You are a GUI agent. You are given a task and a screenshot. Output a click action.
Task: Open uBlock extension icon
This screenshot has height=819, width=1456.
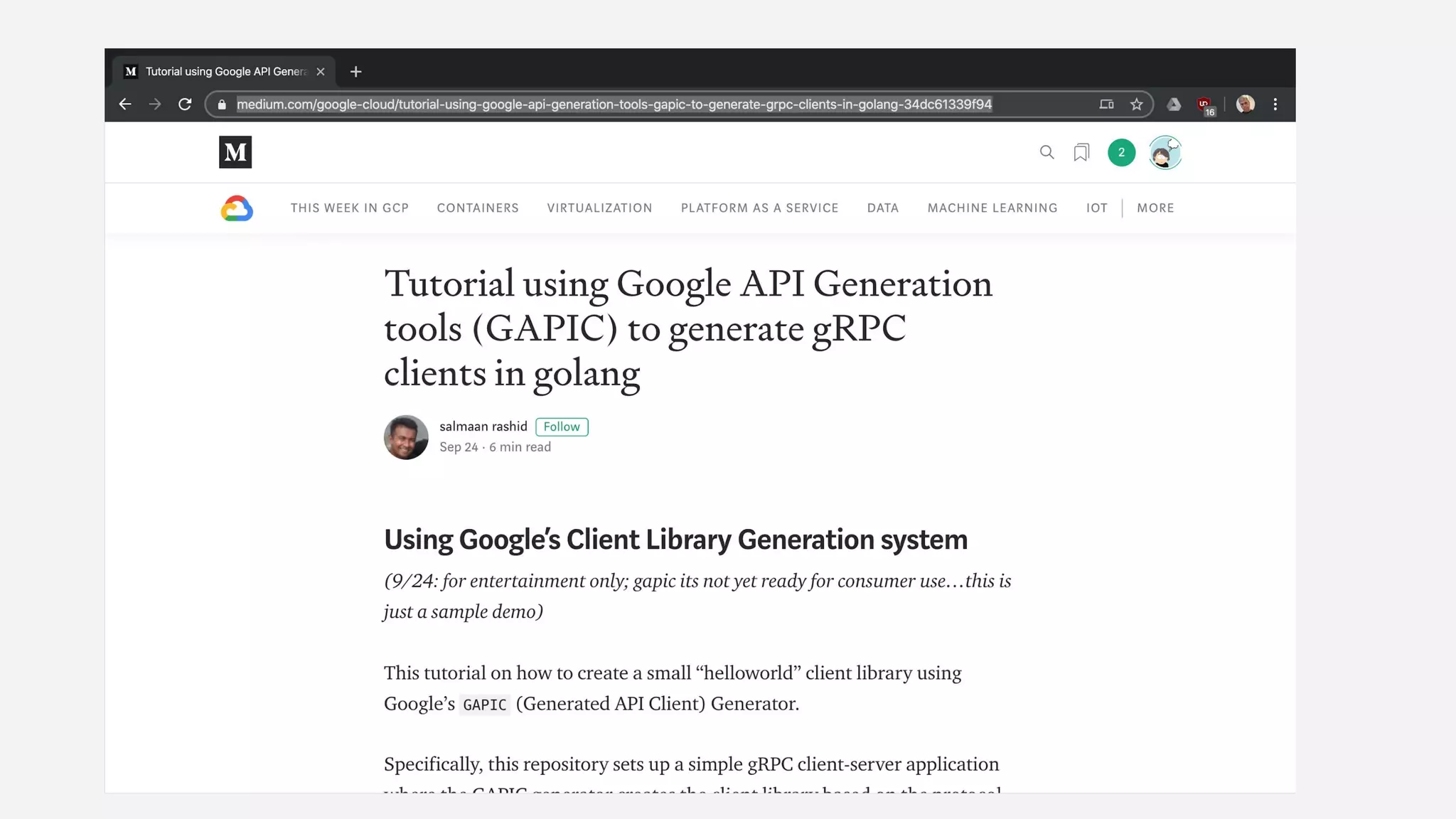pyautogui.click(x=1204, y=105)
